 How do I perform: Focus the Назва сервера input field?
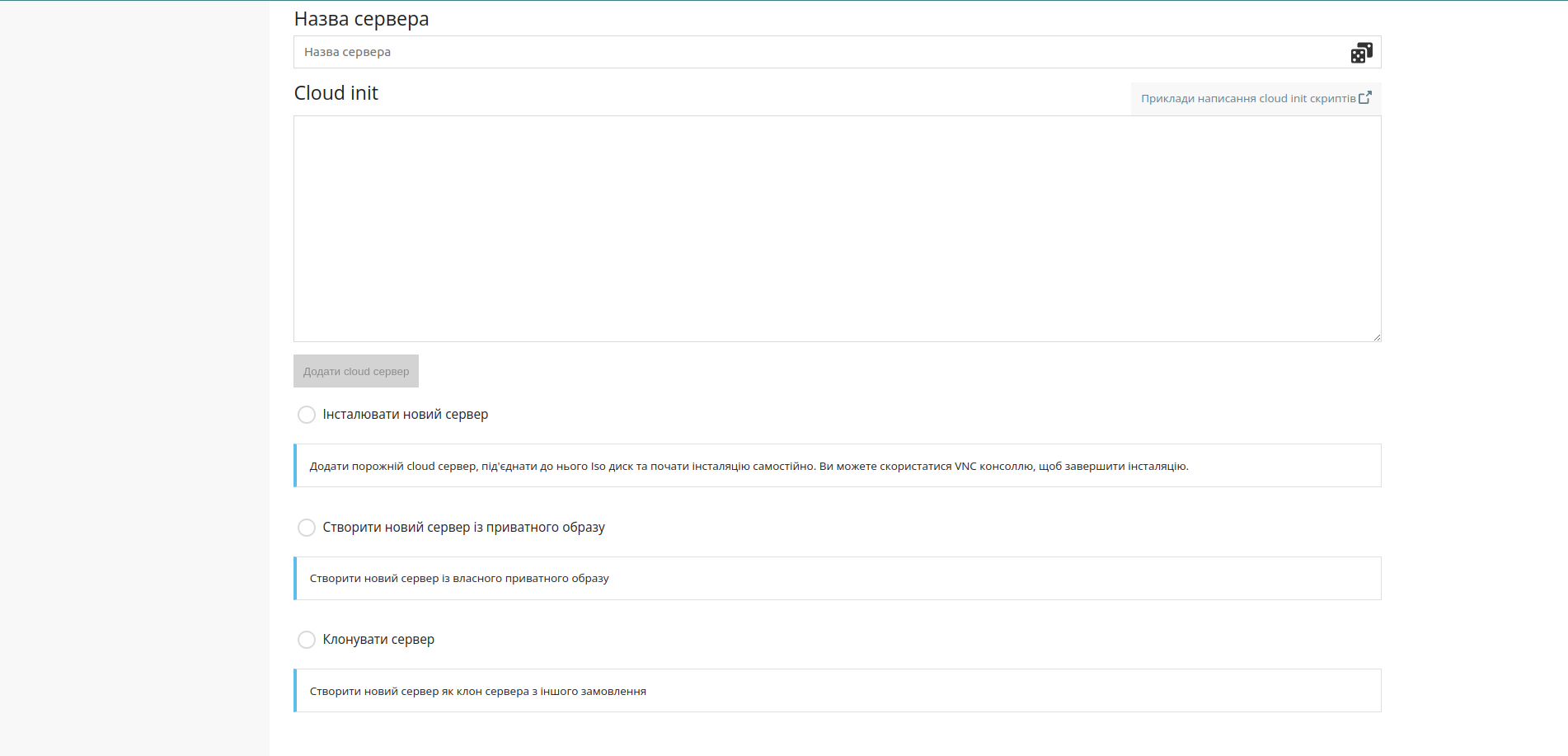click(837, 52)
